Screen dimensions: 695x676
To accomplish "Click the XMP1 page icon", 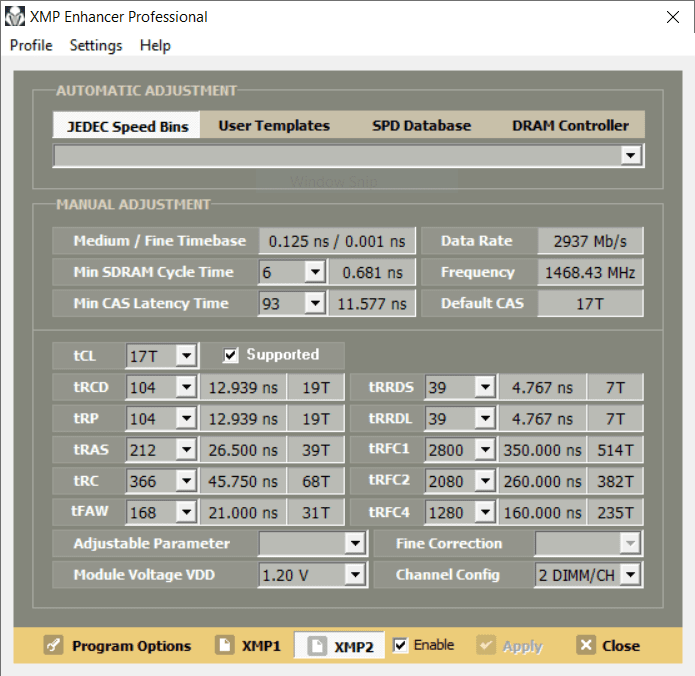I will (x=225, y=645).
